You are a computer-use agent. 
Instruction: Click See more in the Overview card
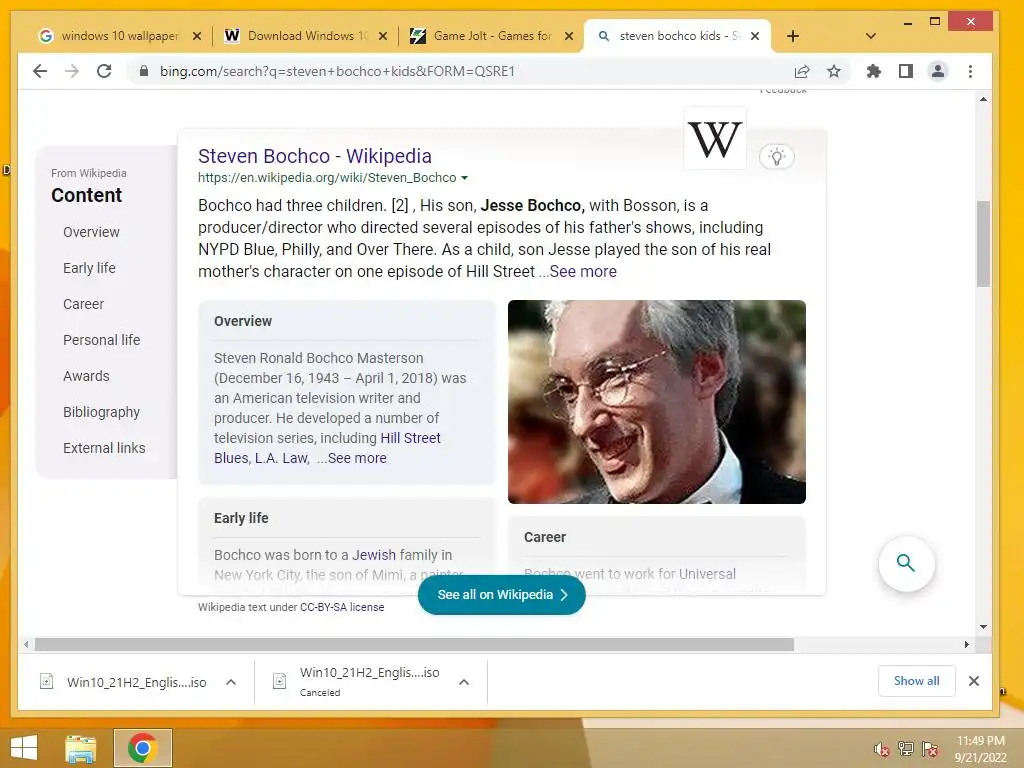[x=357, y=458]
